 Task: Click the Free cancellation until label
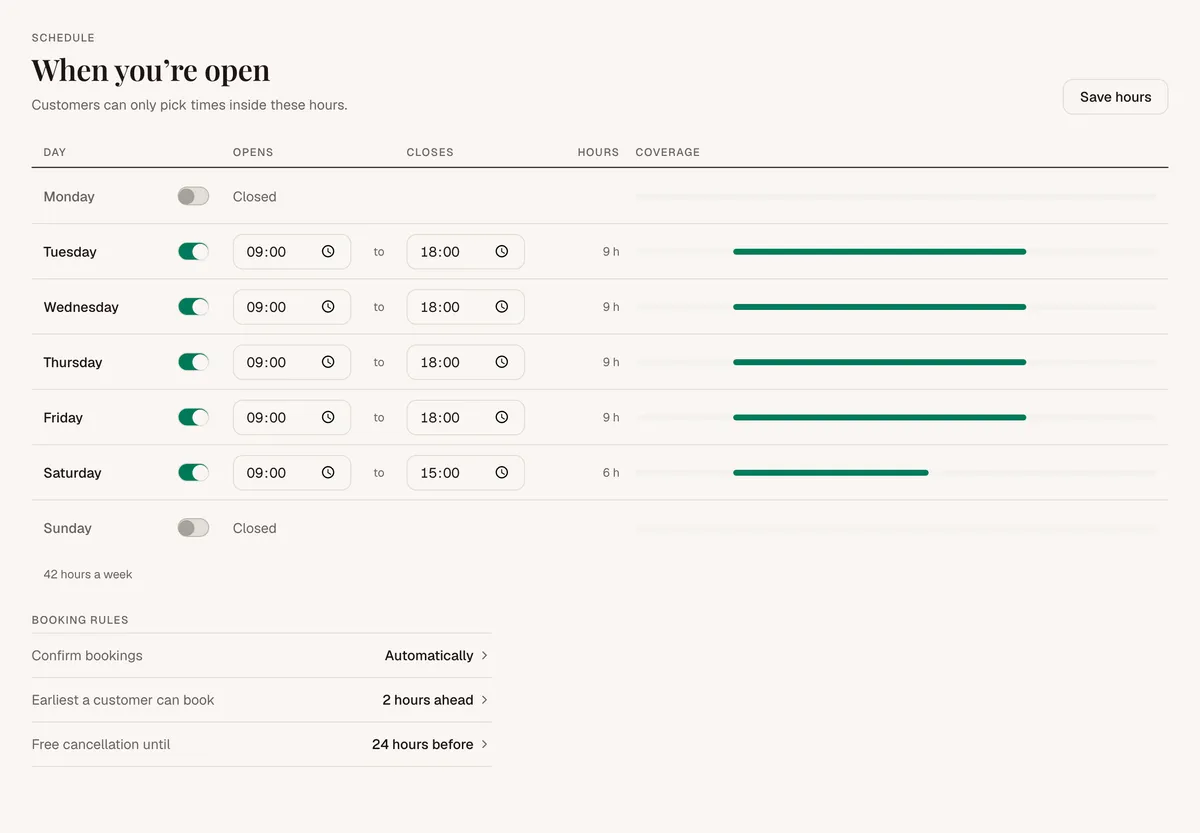coord(101,744)
